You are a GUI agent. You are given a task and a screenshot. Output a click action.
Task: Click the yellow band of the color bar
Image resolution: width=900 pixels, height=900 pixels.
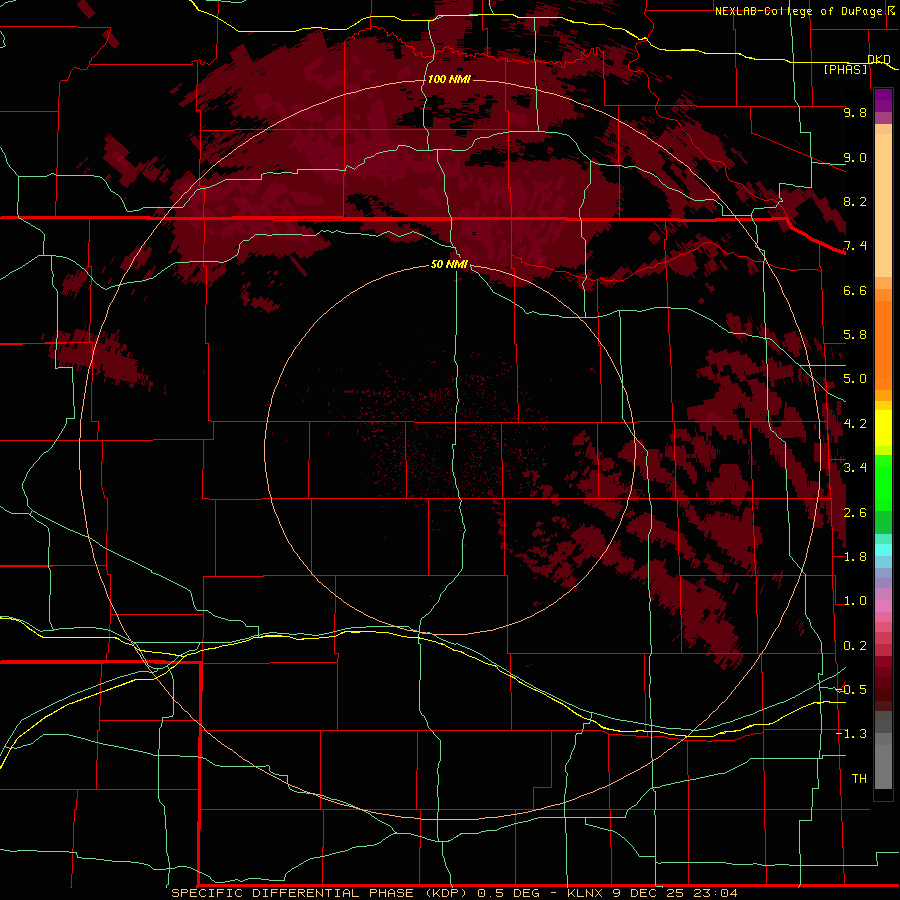[x=883, y=428]
